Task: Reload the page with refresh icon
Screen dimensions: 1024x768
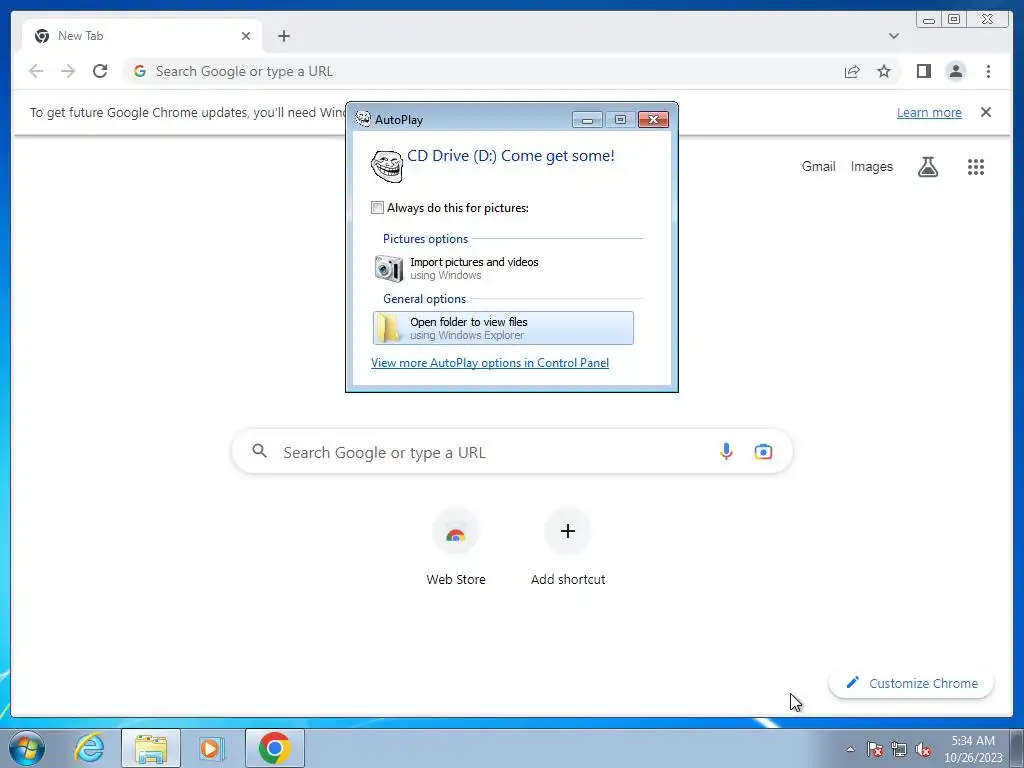Action: coord(100,71)
